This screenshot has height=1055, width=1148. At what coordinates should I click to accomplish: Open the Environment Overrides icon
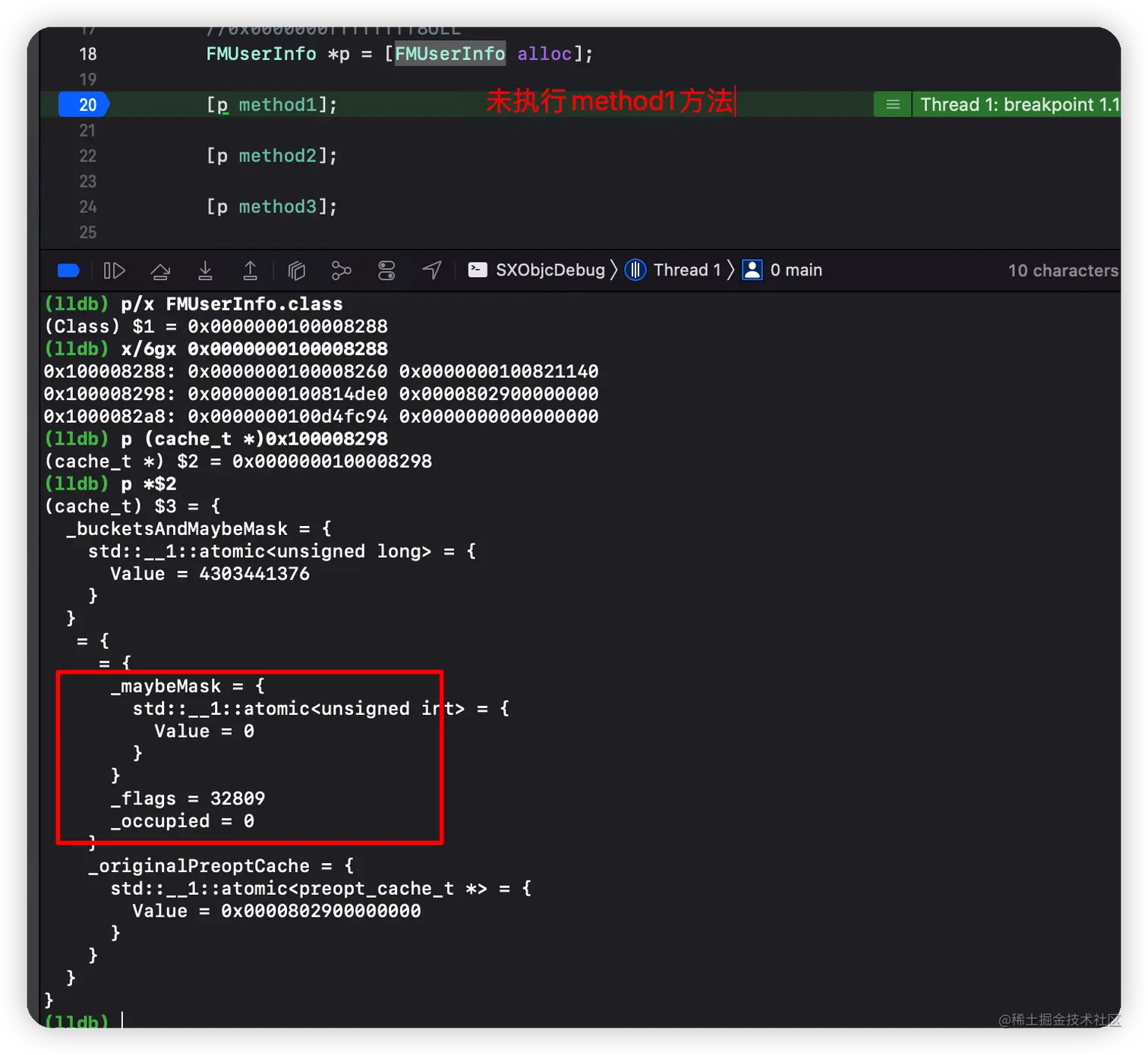(x=386, y=271)
